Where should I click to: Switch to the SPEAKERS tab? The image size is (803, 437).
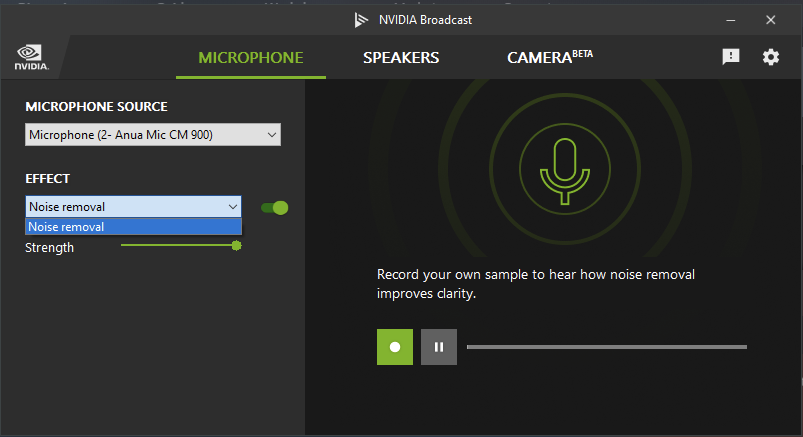(x=401, y=57)
